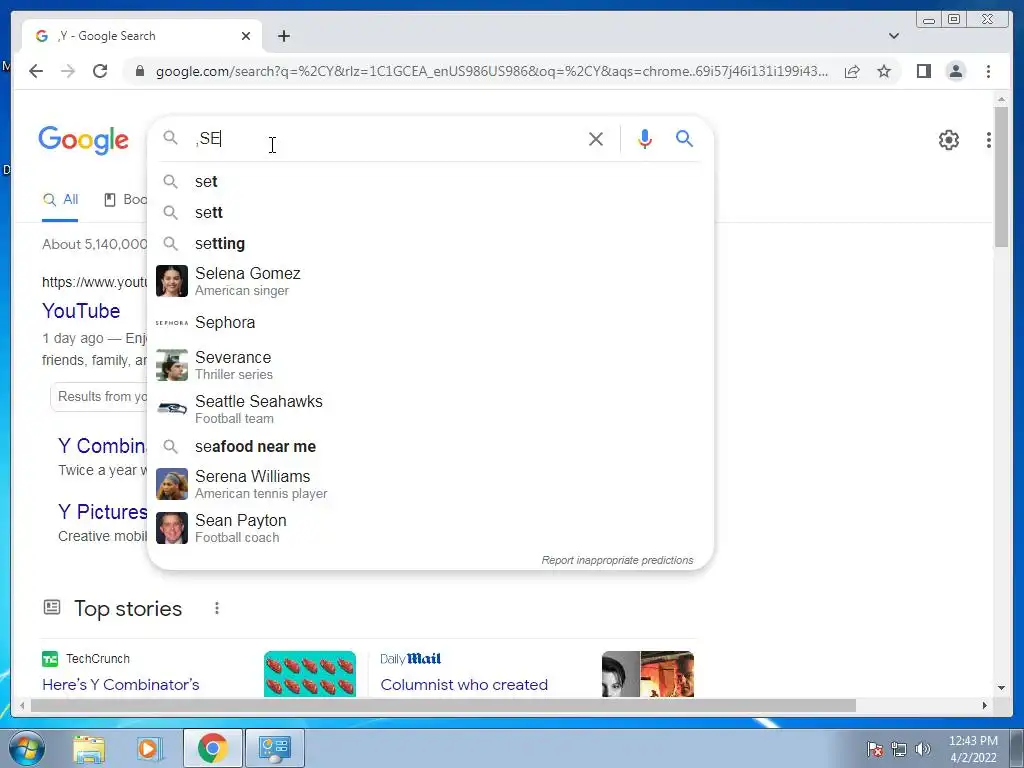Reload the current page
This screenshot has width=1024, height=768.
100,71
